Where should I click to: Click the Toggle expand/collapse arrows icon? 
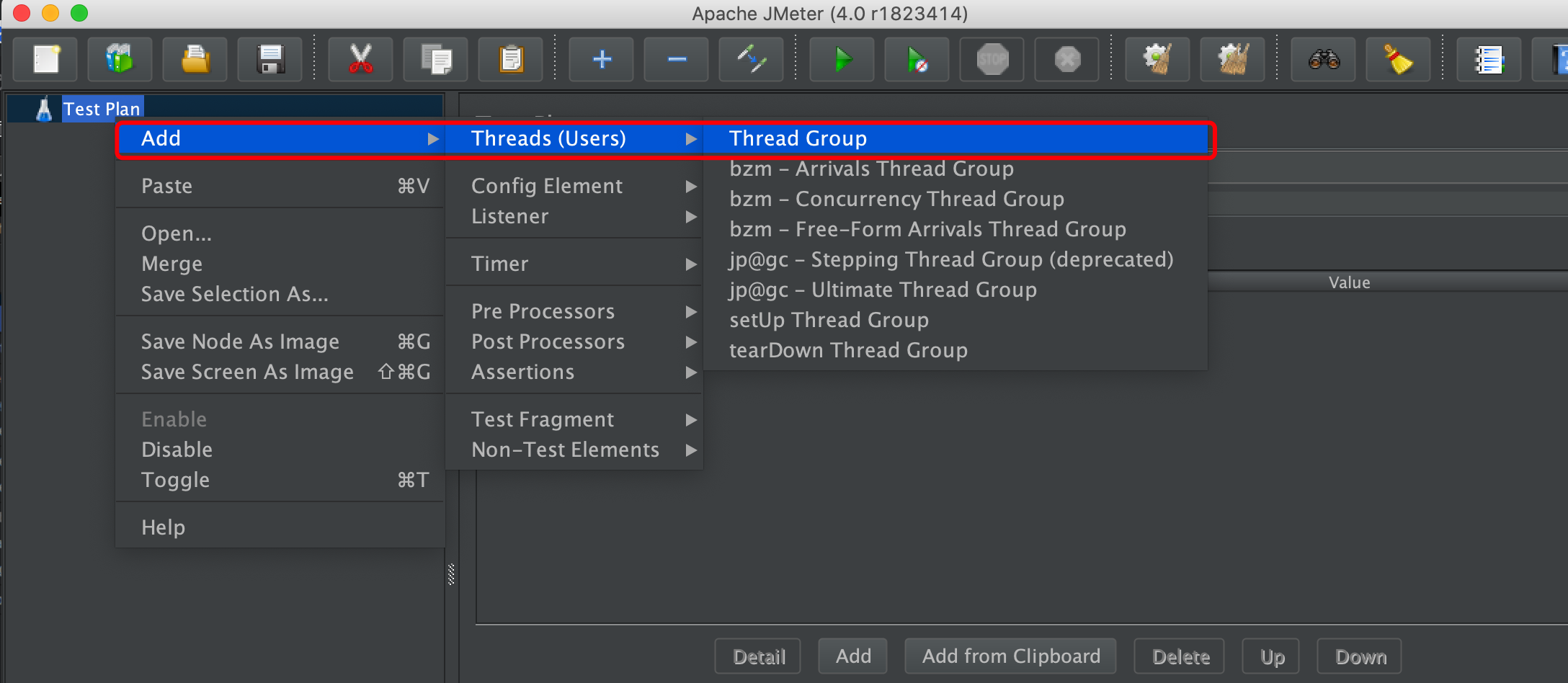pos(751,59)
